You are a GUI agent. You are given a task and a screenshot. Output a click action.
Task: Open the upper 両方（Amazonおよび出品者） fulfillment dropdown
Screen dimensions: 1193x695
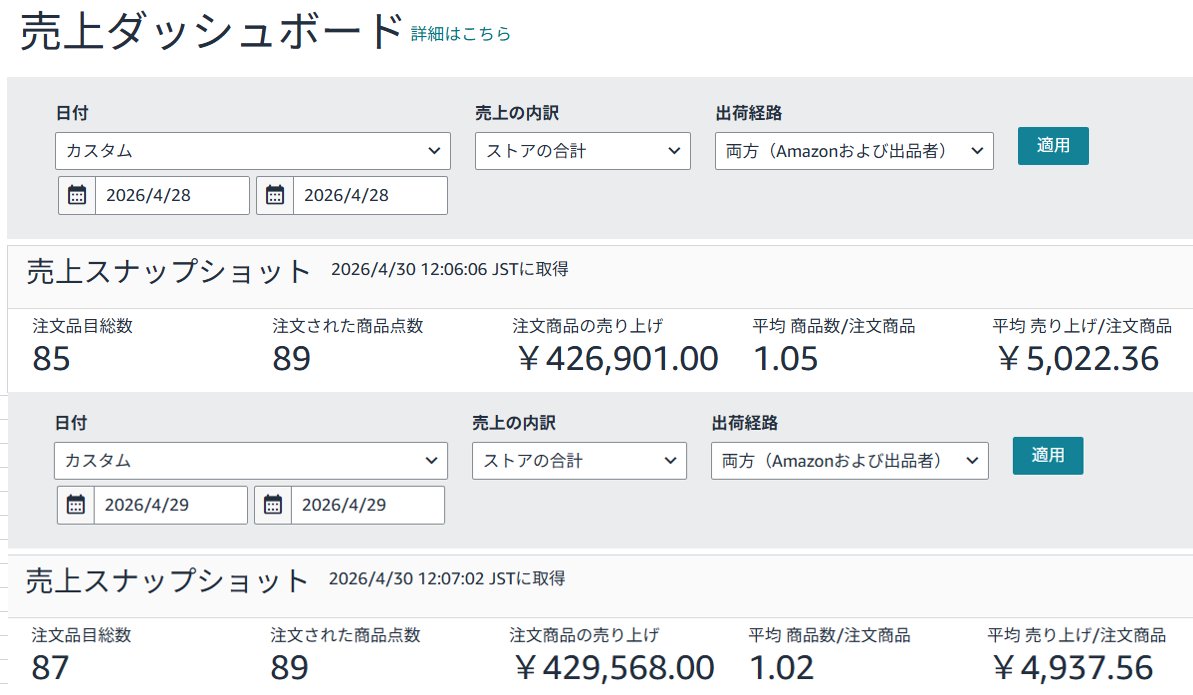[854, 151]
